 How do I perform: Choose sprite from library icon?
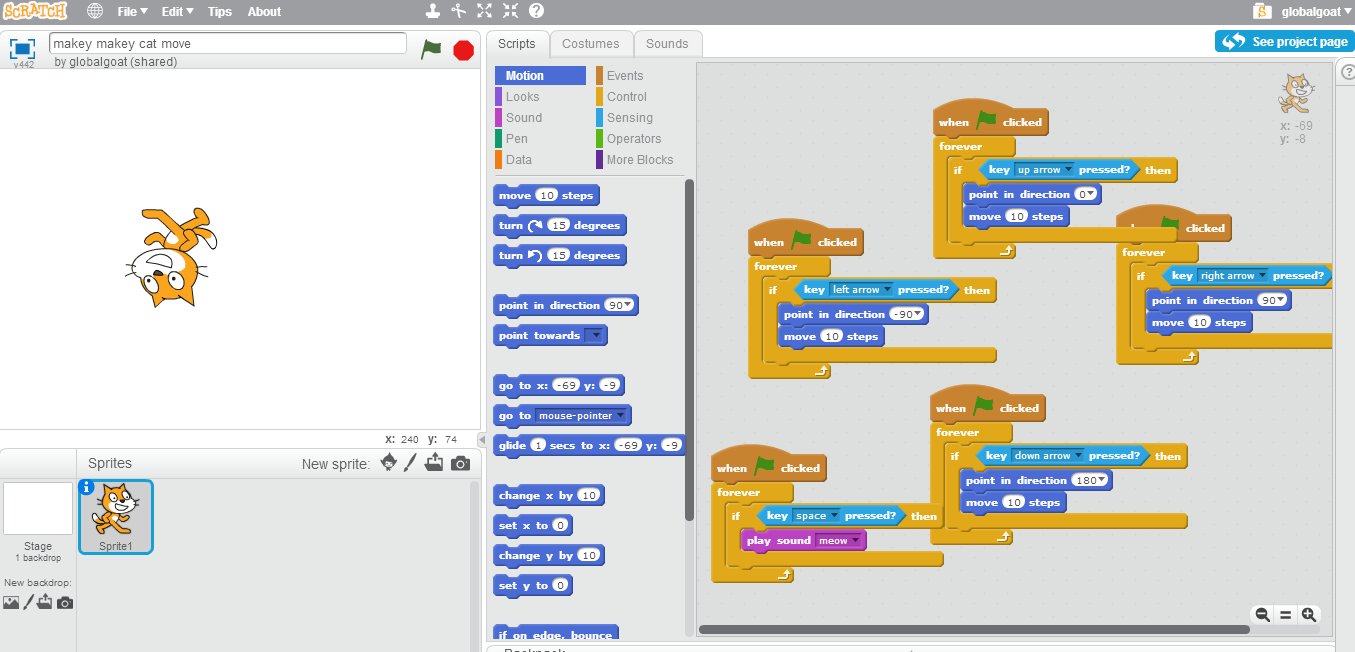[388, 463]
